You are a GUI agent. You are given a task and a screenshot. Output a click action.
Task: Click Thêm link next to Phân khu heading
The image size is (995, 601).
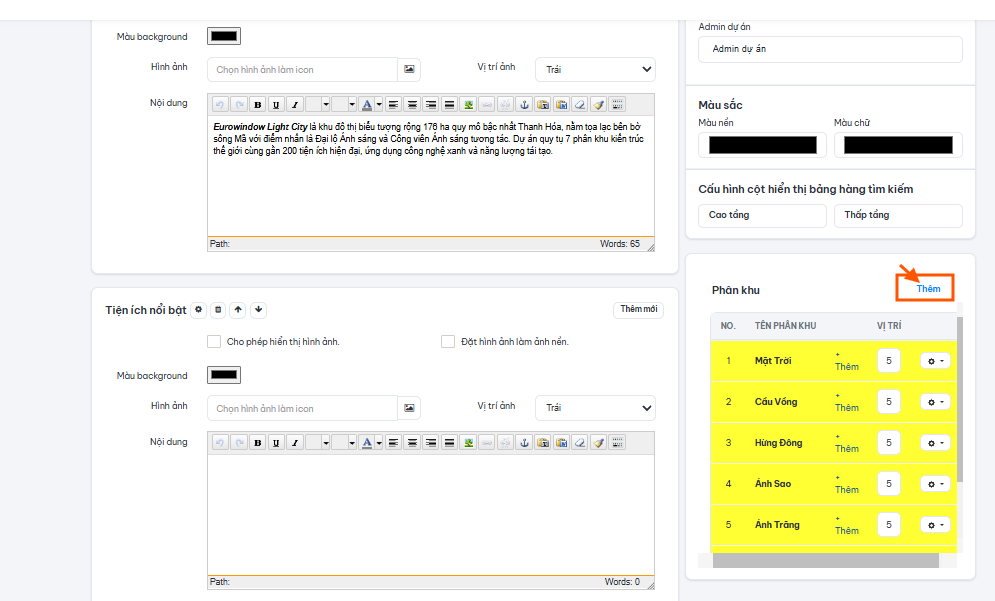tap(928, 289)
